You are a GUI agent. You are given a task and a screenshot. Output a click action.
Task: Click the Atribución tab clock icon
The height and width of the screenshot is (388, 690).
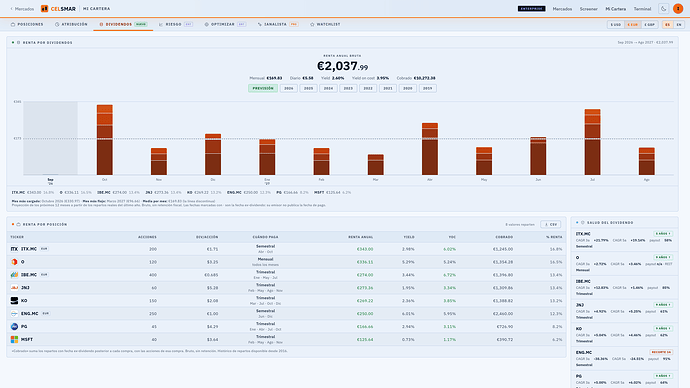(57, 25)
